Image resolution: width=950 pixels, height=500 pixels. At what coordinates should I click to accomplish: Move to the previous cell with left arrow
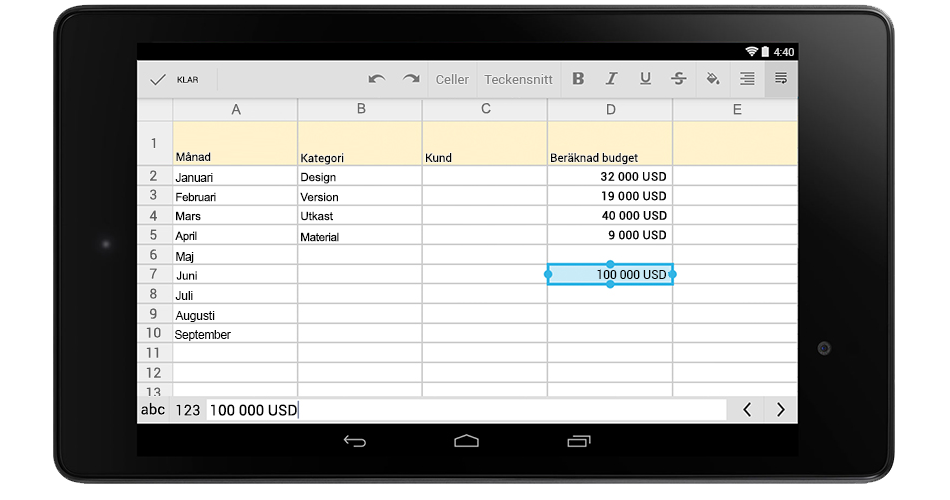(x=747, y=410)
